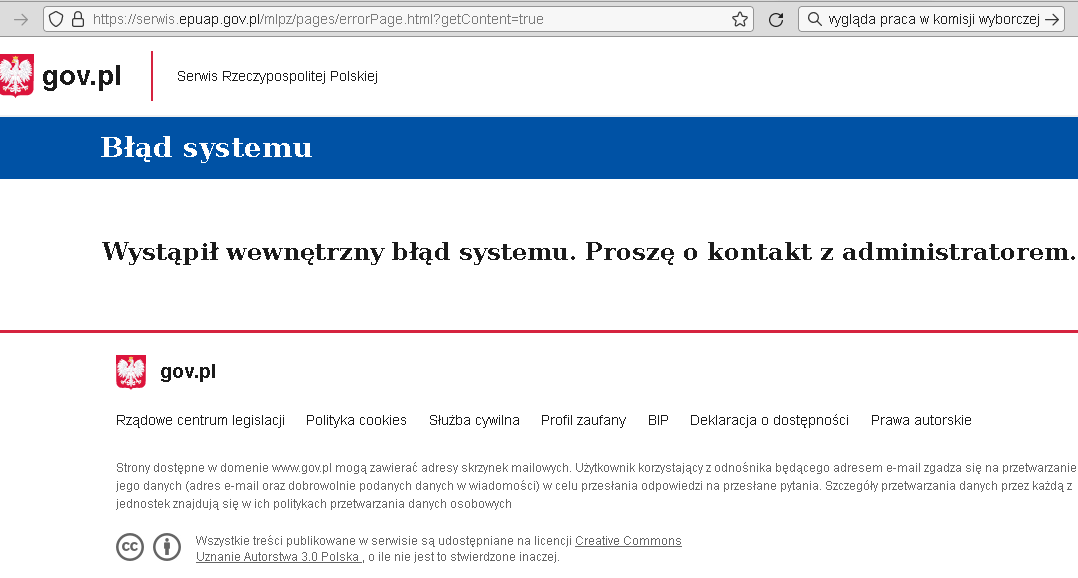Viewport: 1078px width, 578px height.
Task: Click the attribution circle icon next to CC
Action: click(166, 547)
